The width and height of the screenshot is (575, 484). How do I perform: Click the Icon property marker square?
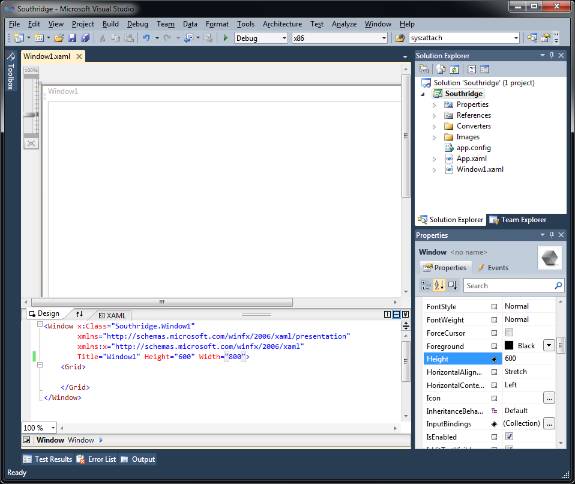pos(494,398)
